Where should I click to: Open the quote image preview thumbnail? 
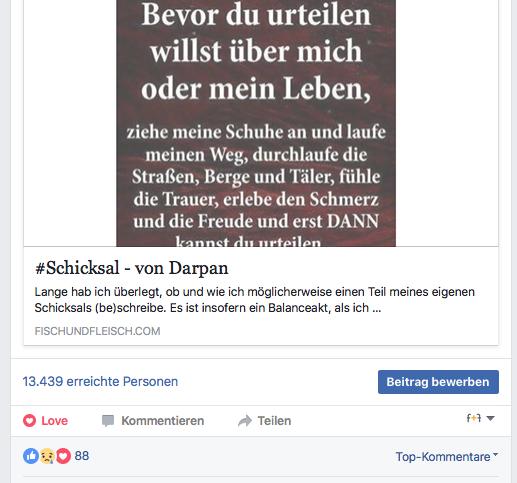[256, 123]
